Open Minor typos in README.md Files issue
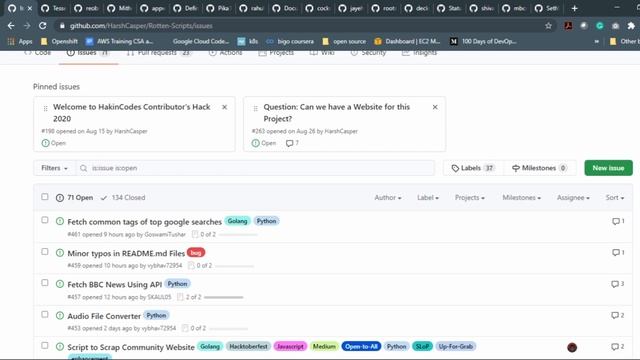 click(x=126, y=253)
